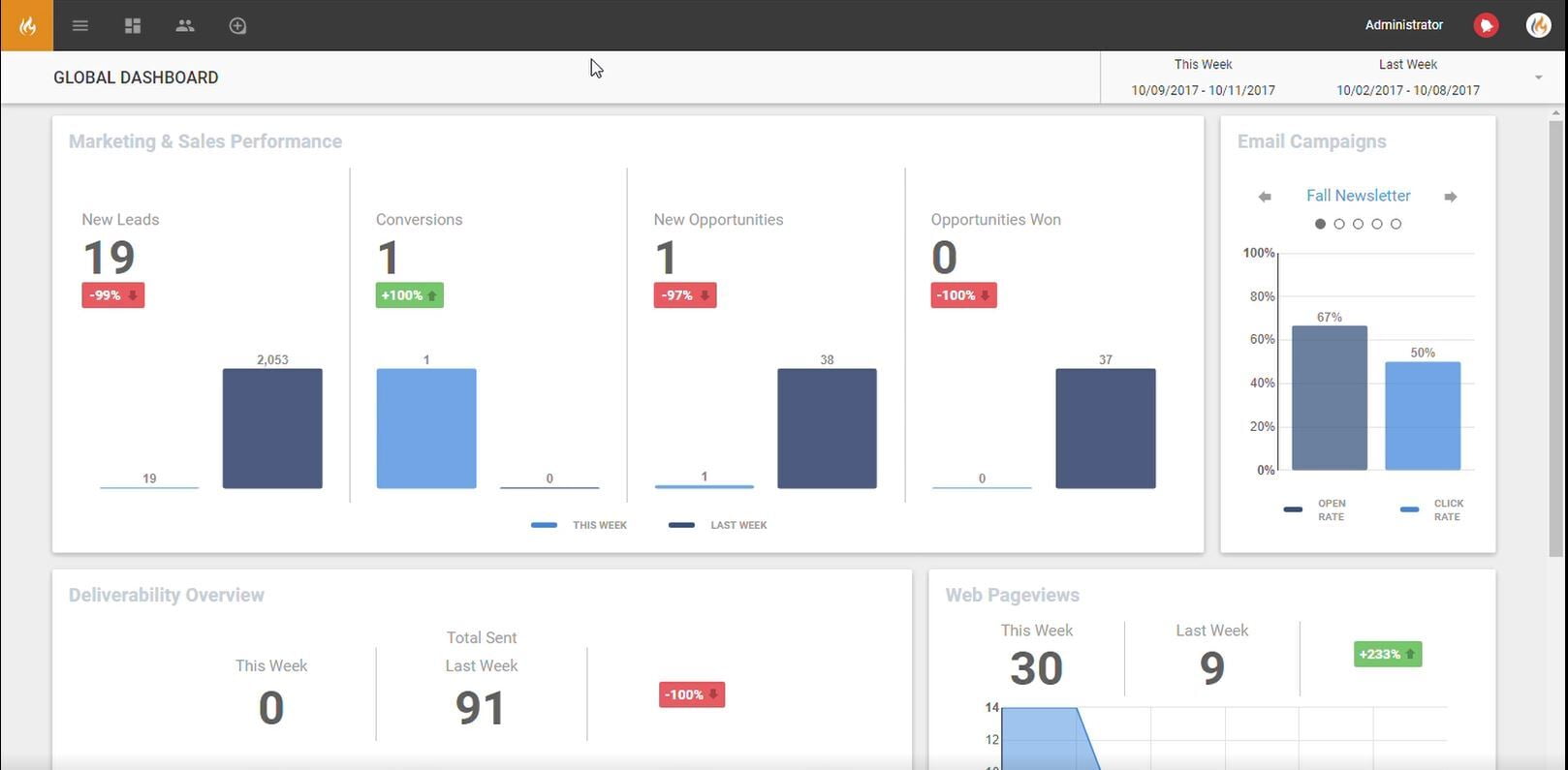Select the third campaign pagination dot
Viewport: 1568px width, 770px height.
coord(1358,224)
